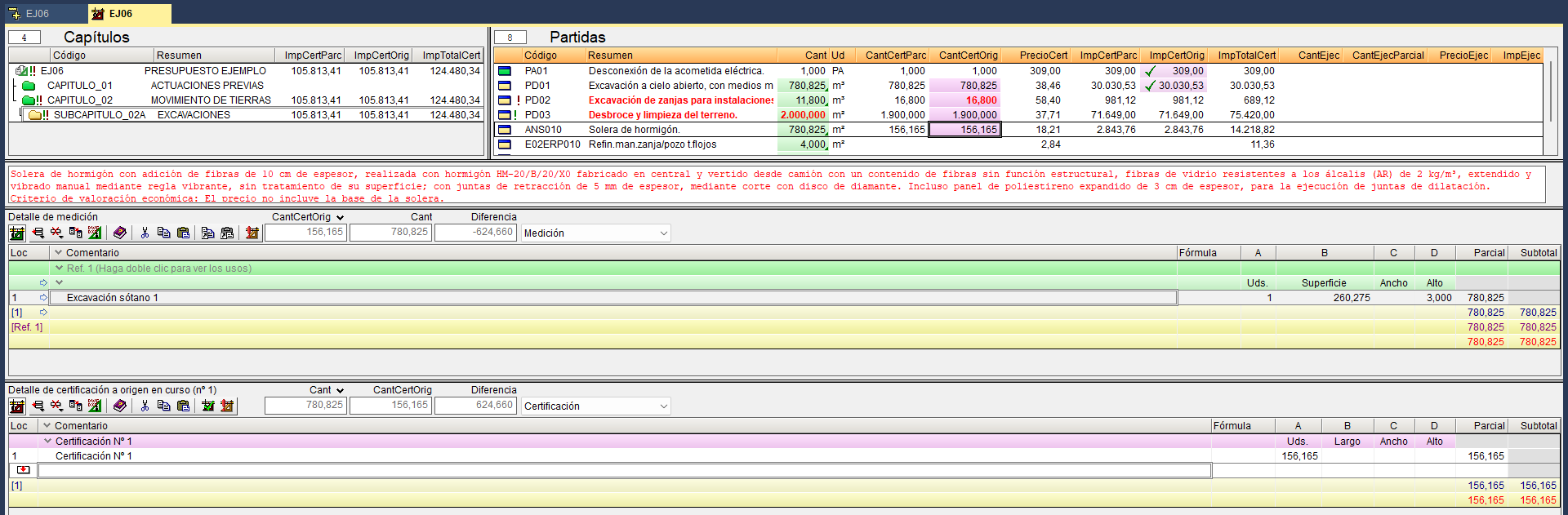This screenshot has width=1568, height=515.
Task: Click the ImpTotalCert header in Partidas
Action: pyautogui.click(x=1243, y=55)
